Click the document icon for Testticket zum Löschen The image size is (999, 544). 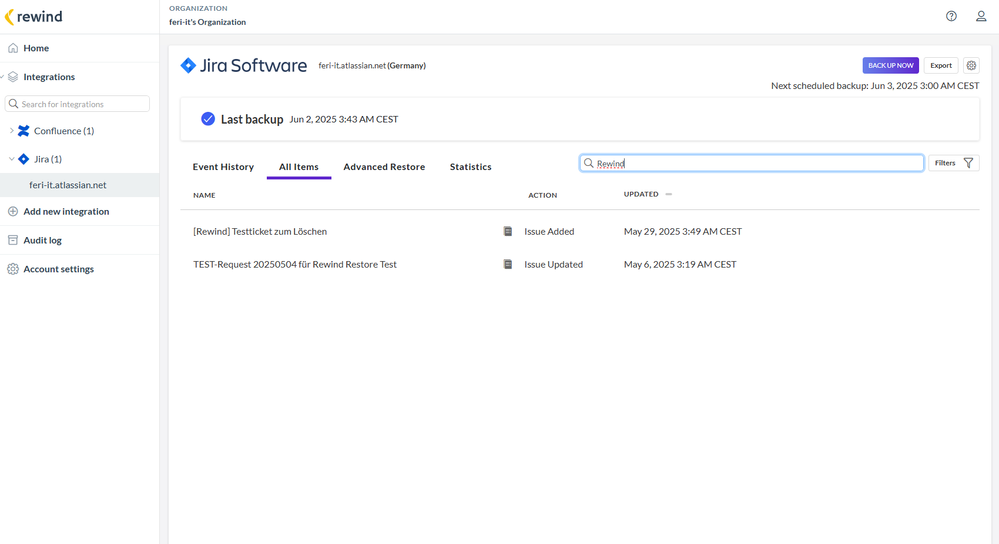(508, 231)
